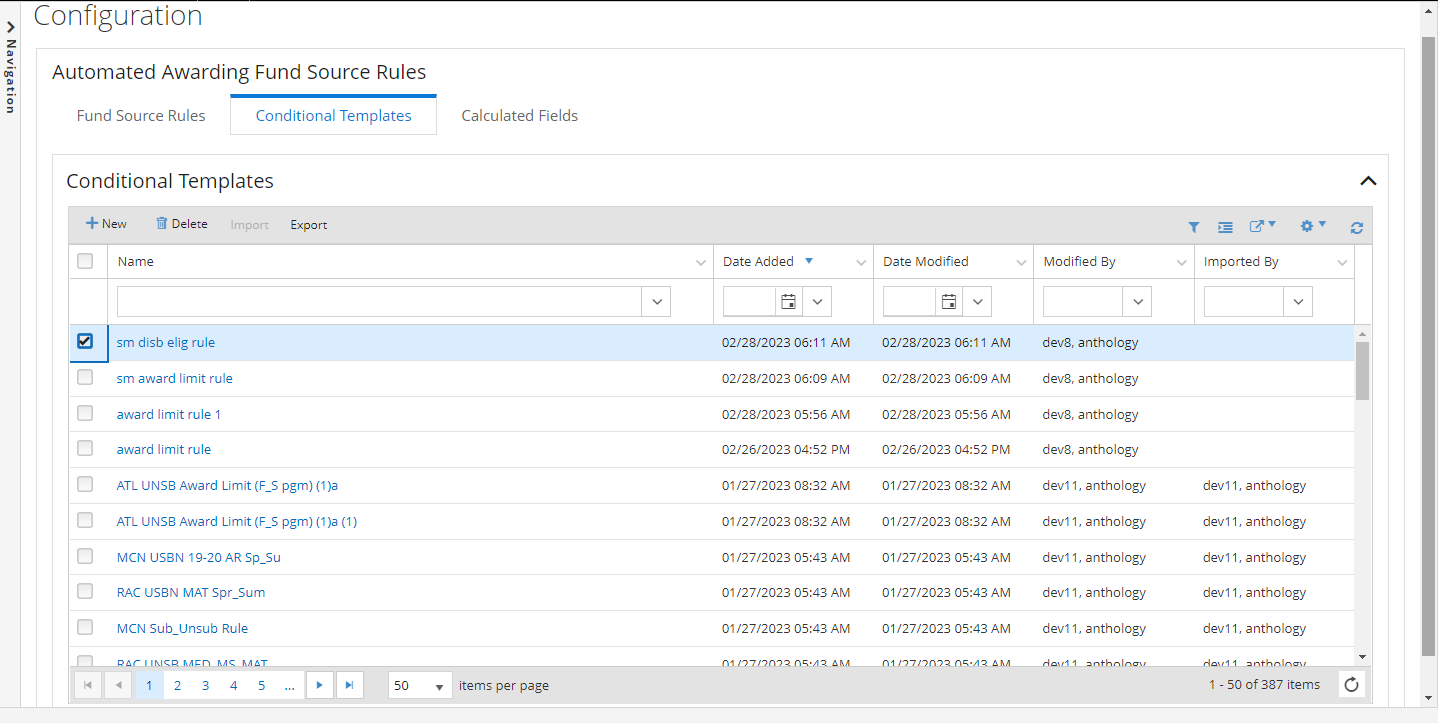
Task: Go to page 3
Action: pos(206,685)
